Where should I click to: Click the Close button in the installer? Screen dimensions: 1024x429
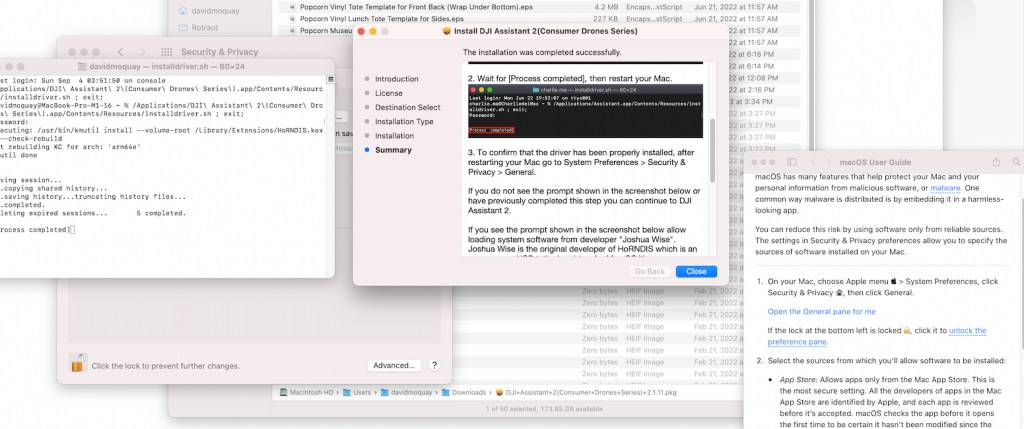pos(695,271)
